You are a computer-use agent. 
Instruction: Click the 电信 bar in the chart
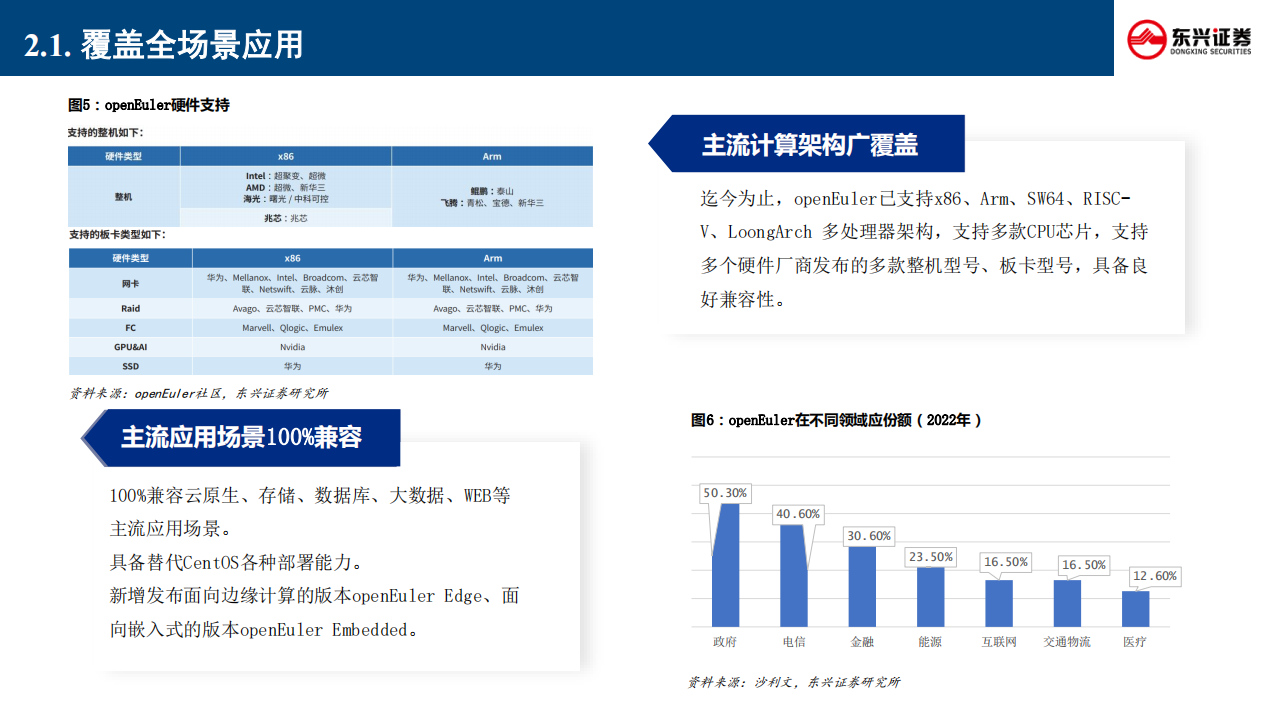coord(793,576)
